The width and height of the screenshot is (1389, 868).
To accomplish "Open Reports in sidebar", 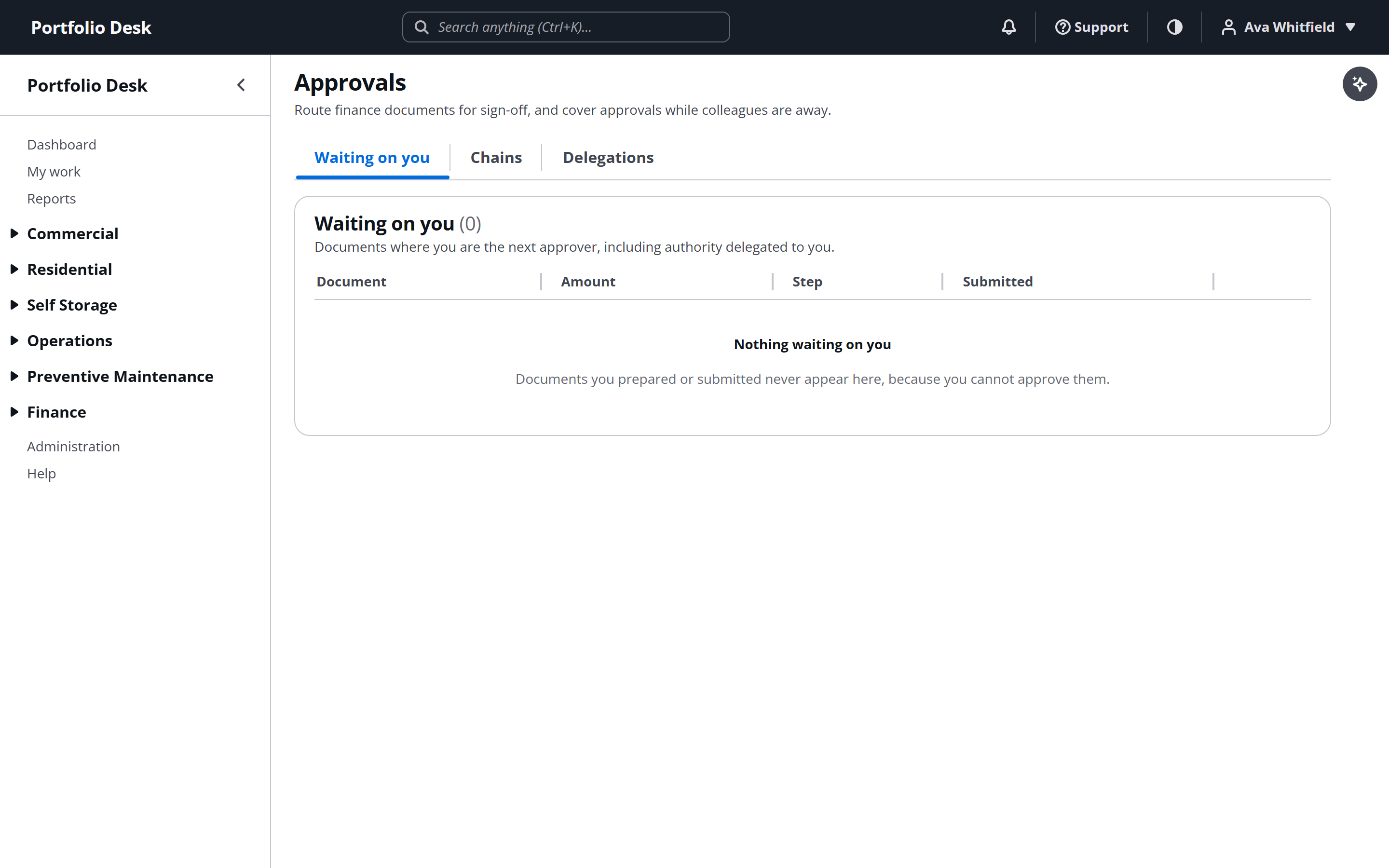I will point(51,199).
